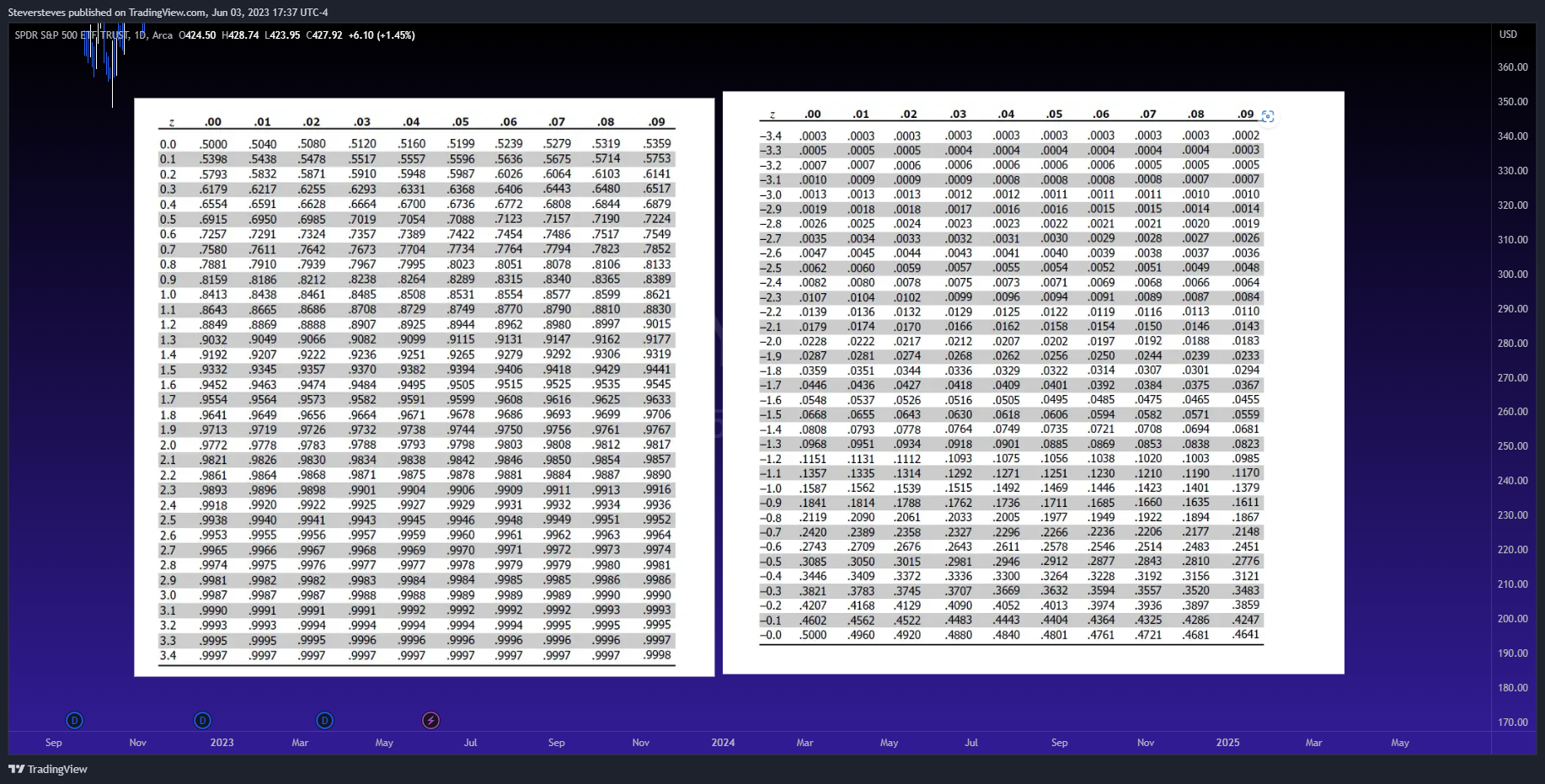1545x784 pixels.
Task: Click the TradingView logo at bottom left
Action: click(48, 769)
